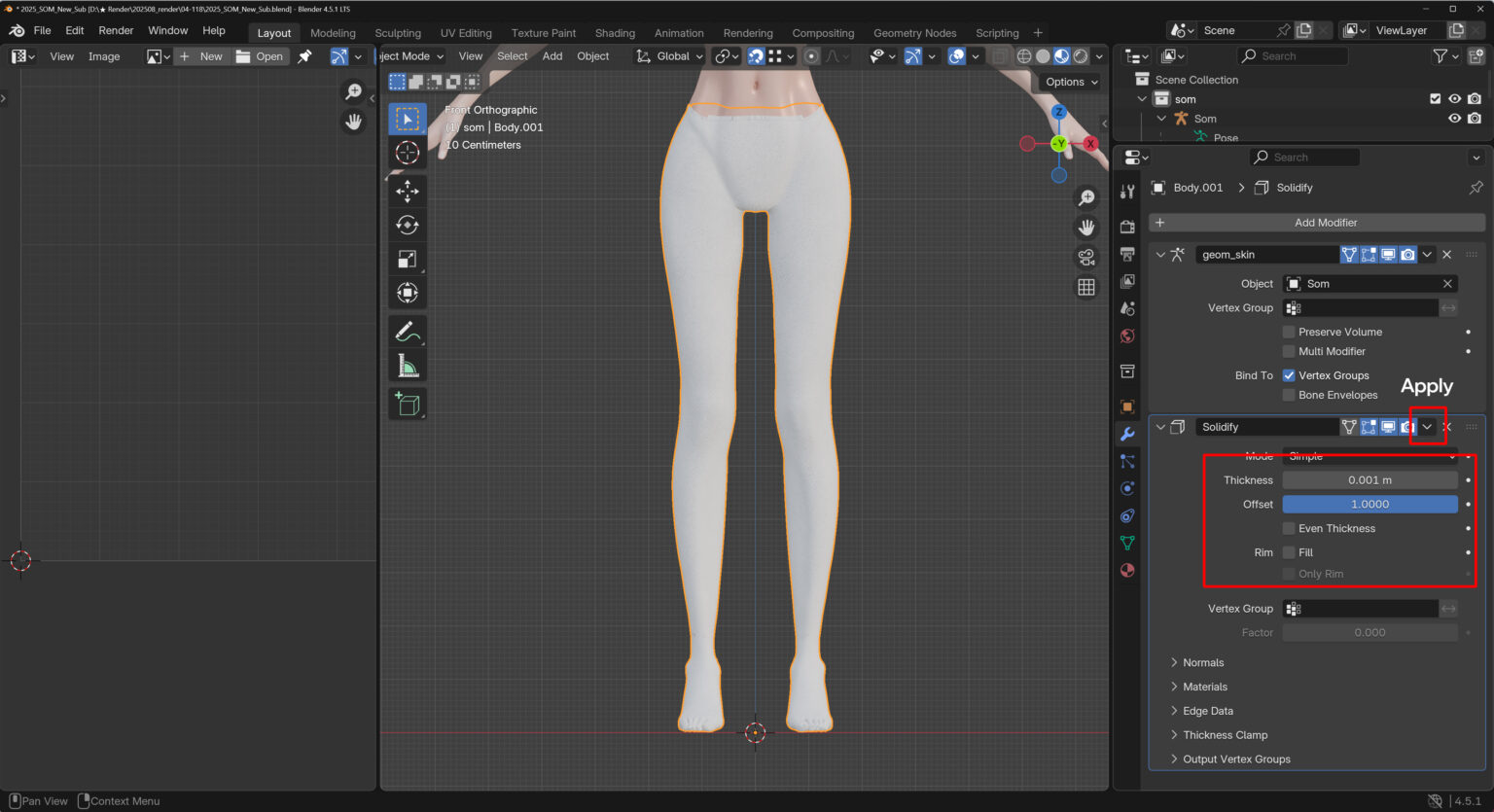Select the Rotate tool
The image size is (1494, 812).
click(x=407, y=225)
